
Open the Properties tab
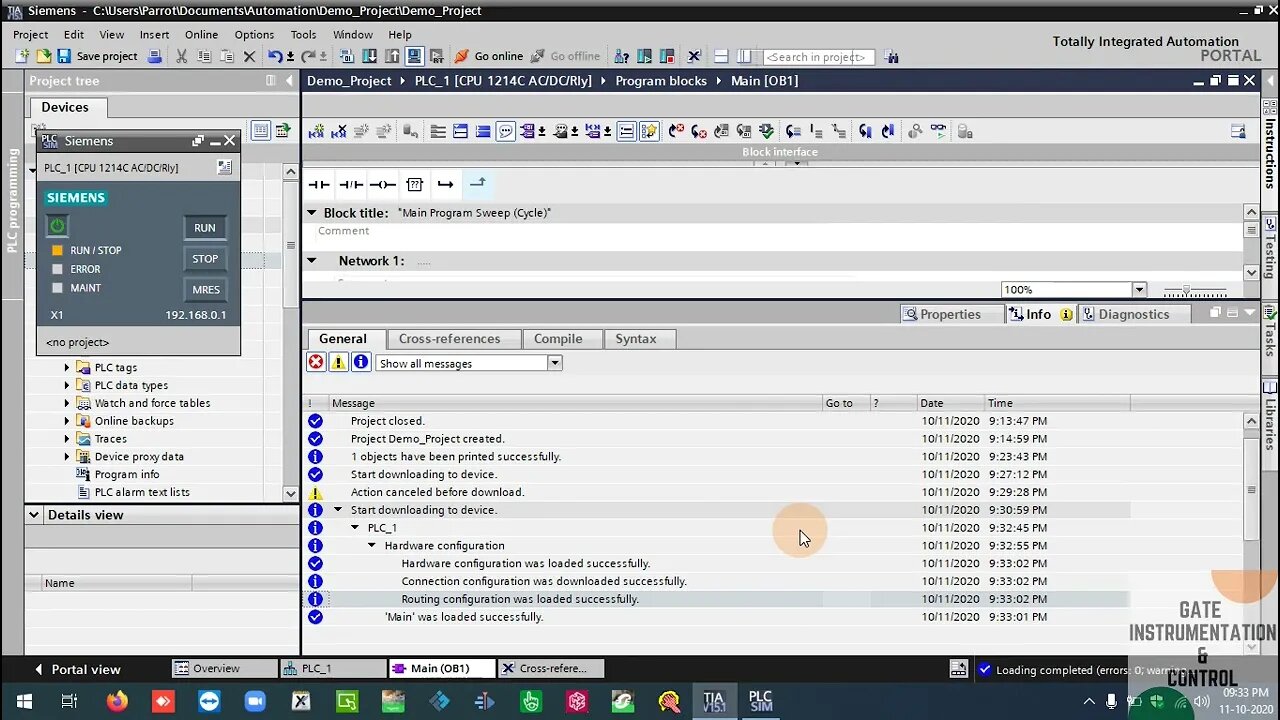click(950, 314)
